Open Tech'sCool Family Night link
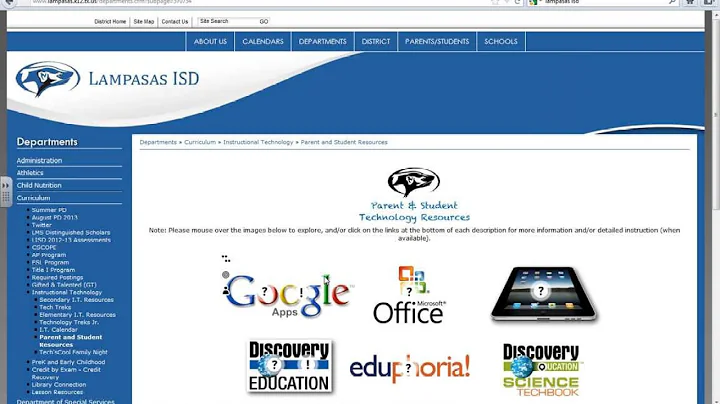Viewport: 720px width, 404px height. [73, 353]
